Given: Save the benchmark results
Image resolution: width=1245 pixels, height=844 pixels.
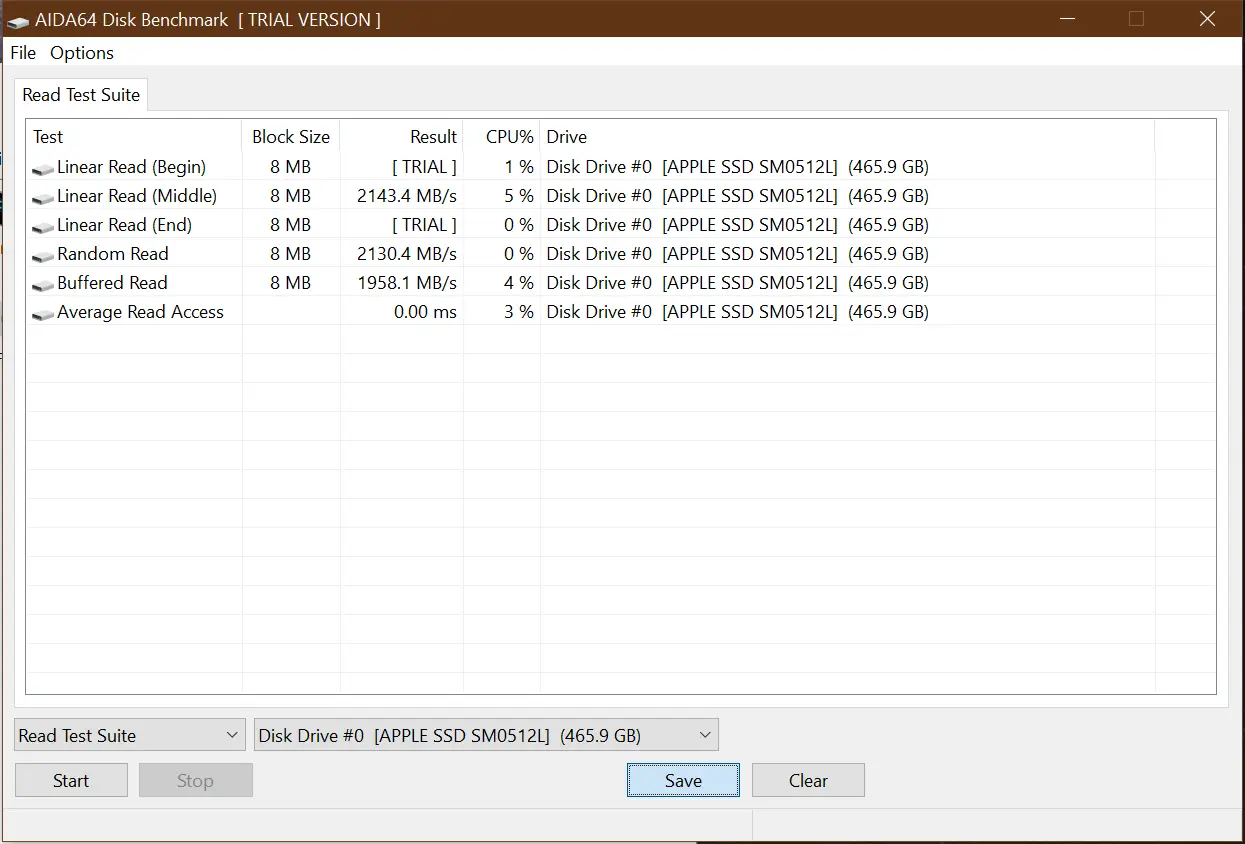Looking at the screenshot, I should click(x=683, y=781).
